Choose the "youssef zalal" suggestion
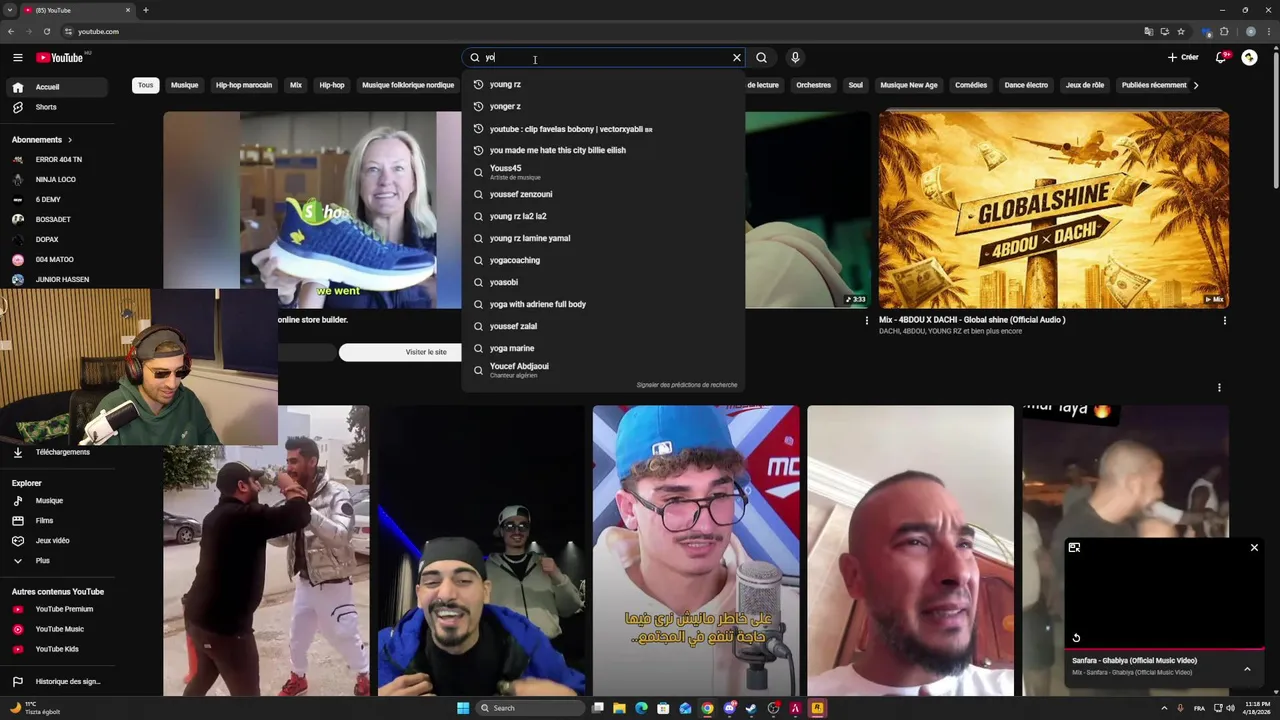 [x=603, y=326]
